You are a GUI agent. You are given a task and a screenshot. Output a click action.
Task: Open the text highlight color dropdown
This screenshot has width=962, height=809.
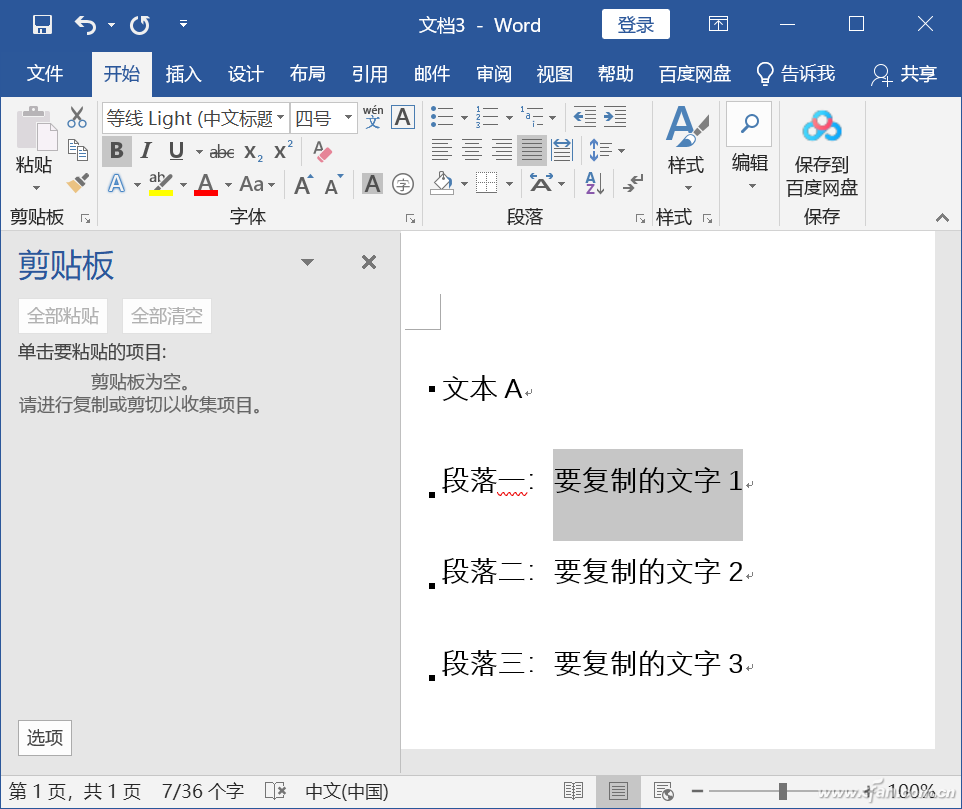pyautogui.click(x=183, y=185)
